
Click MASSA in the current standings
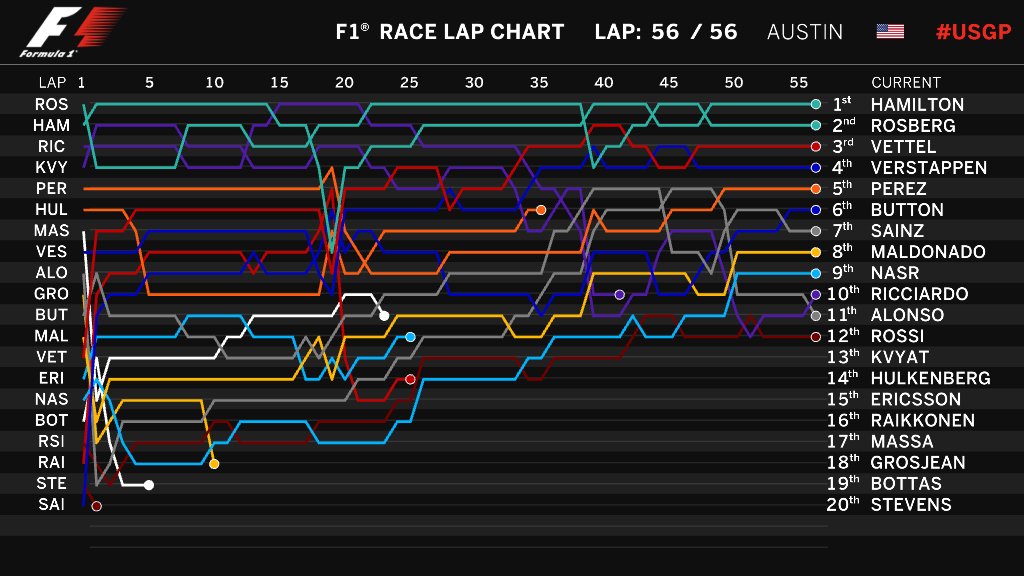(902, 441)
